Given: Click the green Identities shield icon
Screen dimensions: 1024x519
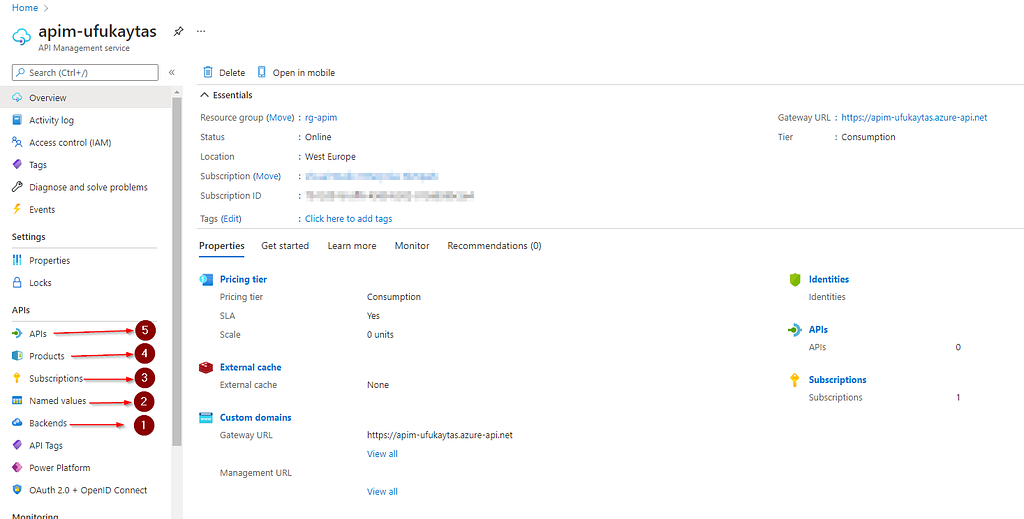Looking at the screenshot, I should (x=795, y=279).
